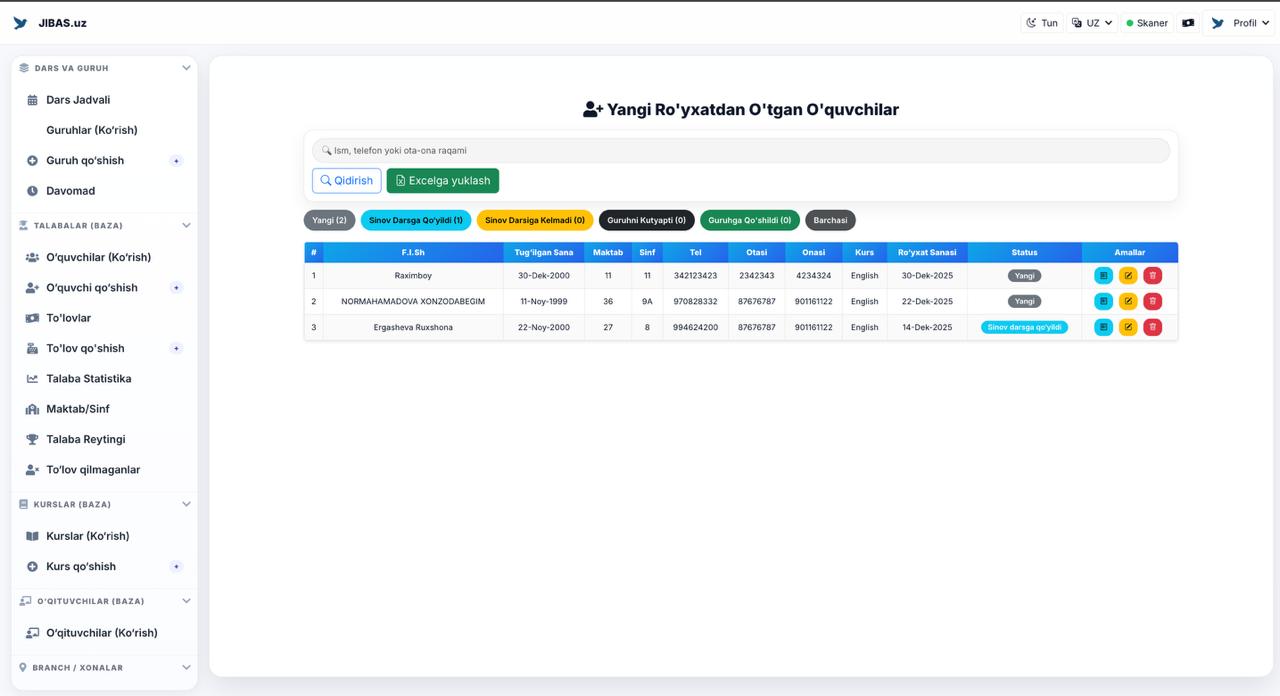Click the plus icon beside Guruh qo'shish
The height and width of the screenshot is (696, 1280).
tap(176, 161)
